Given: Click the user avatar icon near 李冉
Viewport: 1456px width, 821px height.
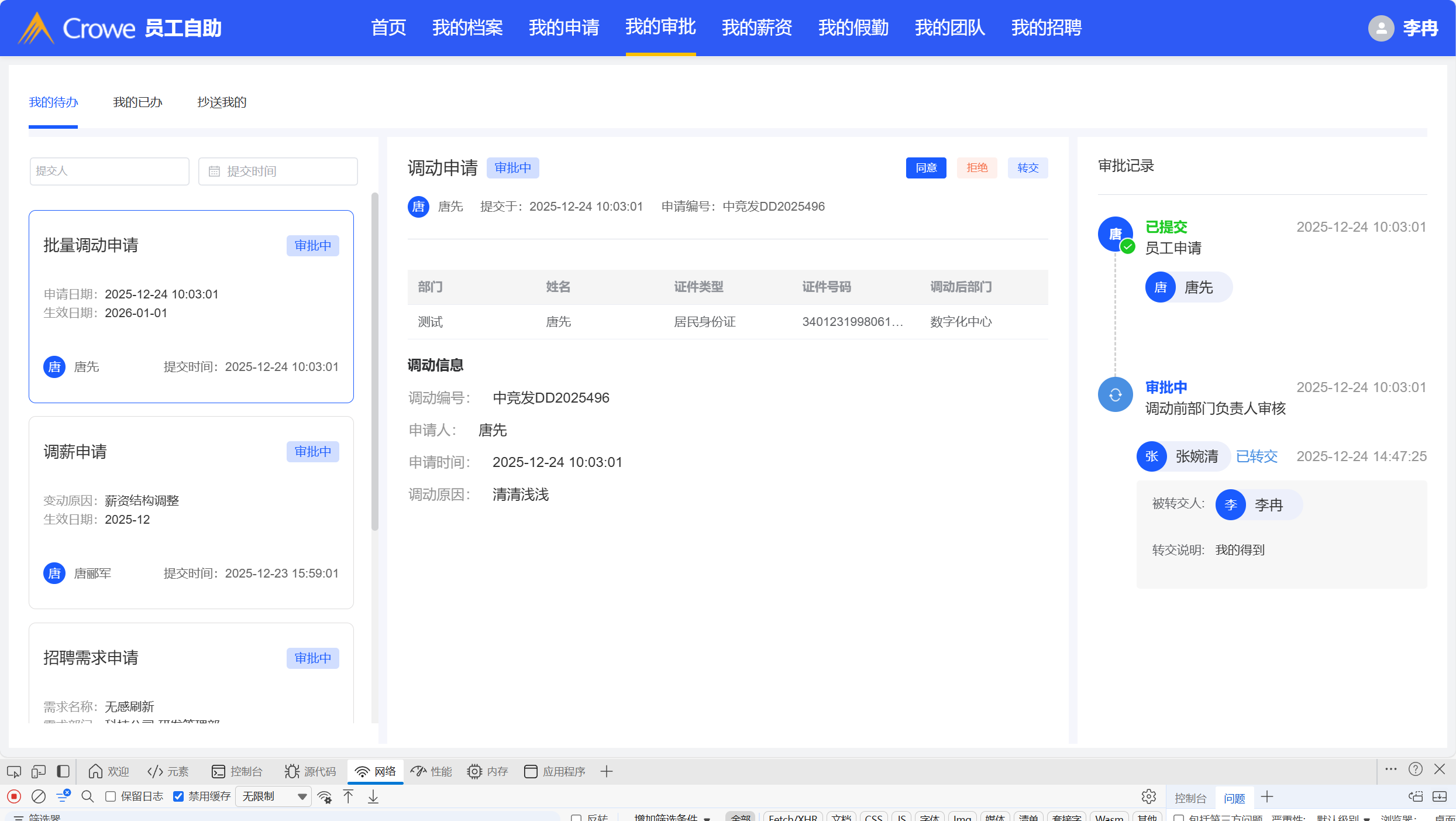Looking at the screenshot, I should tap(1381, 28).
